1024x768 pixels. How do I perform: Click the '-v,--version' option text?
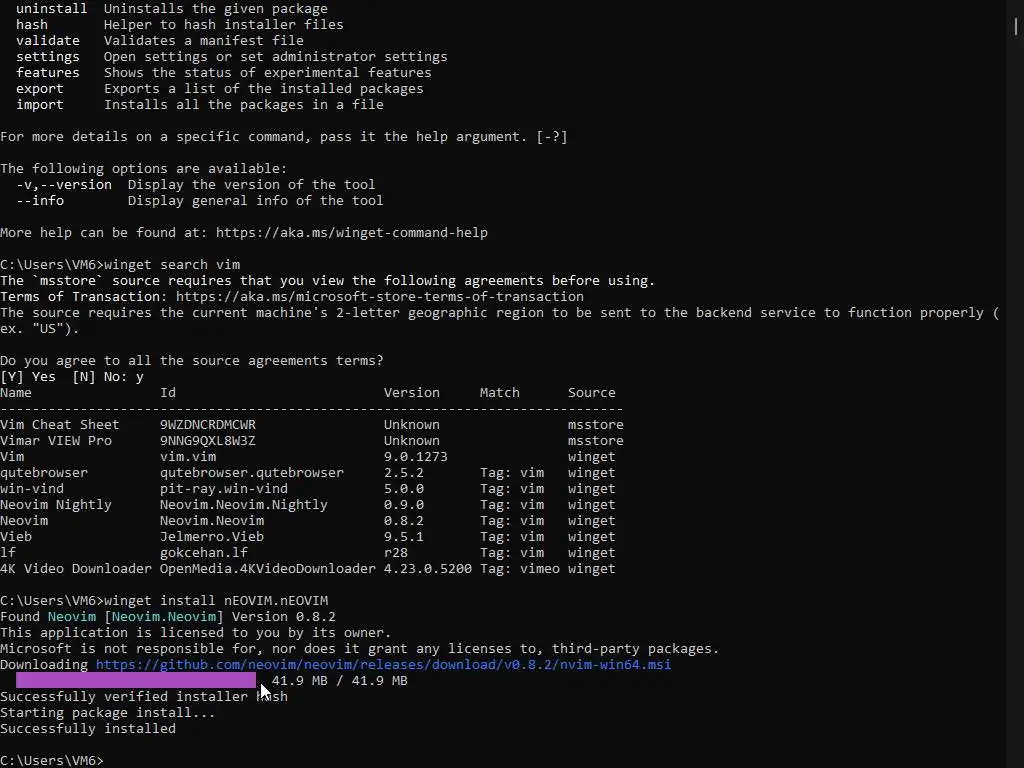pyautogui.click(x=64, y=184)
